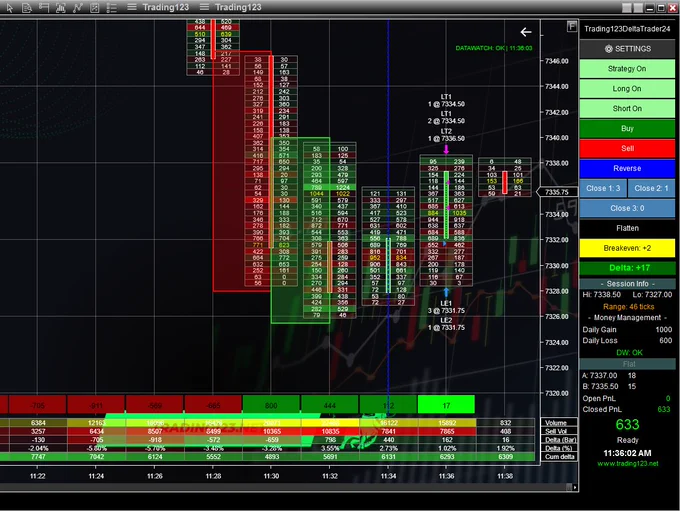Click the green Buy button
Viewport: 680px width, 511px height.
point(627,128)
